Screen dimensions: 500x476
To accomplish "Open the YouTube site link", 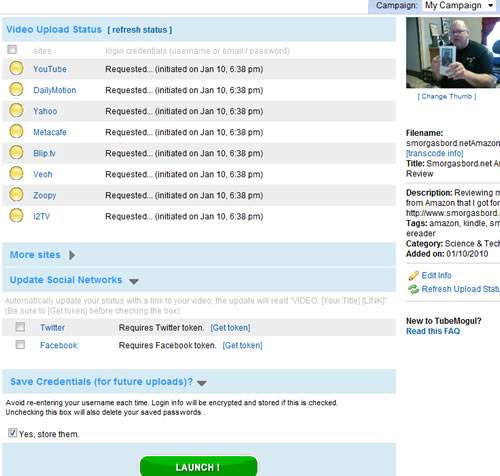I will pos(50,69).
